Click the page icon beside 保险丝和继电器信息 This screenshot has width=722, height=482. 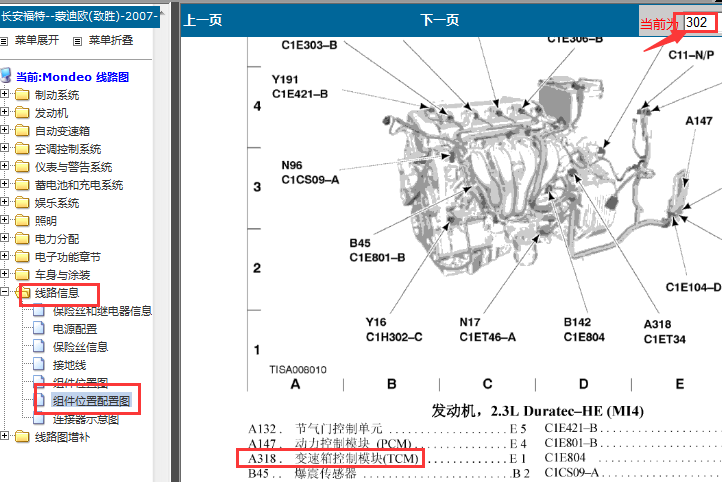pos(39,311)
